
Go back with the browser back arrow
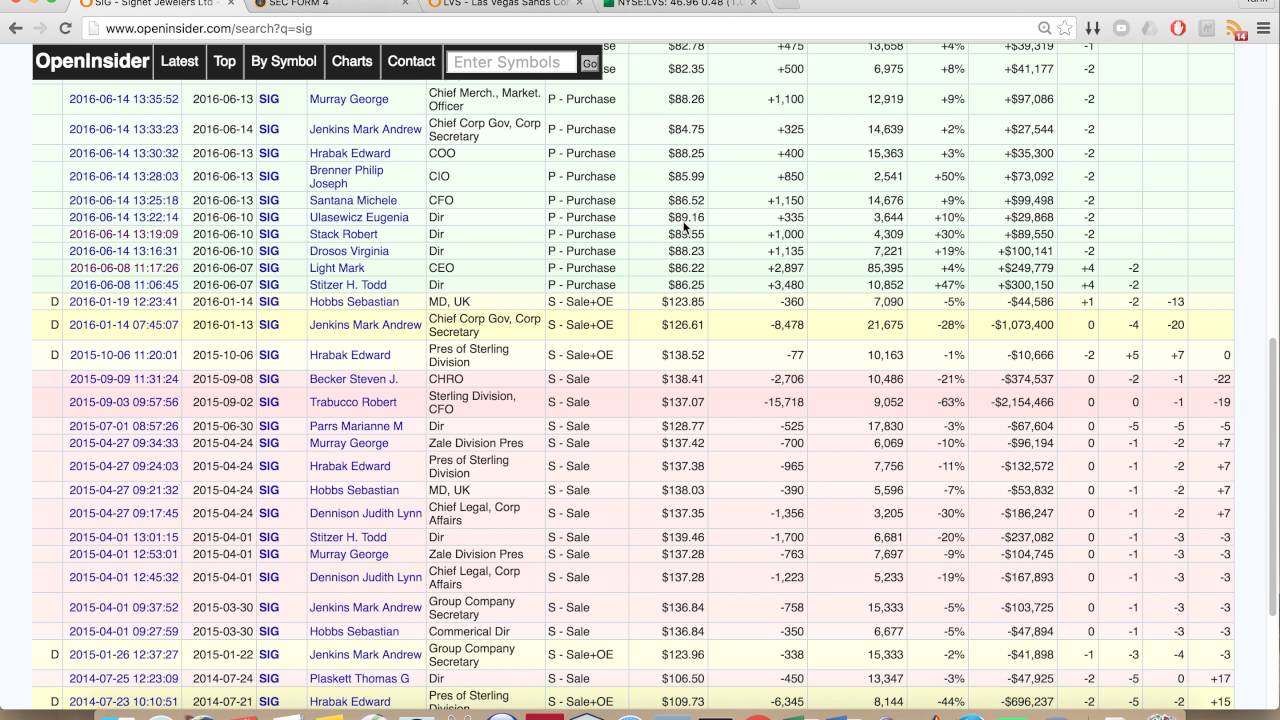click(x=16, y=28)
